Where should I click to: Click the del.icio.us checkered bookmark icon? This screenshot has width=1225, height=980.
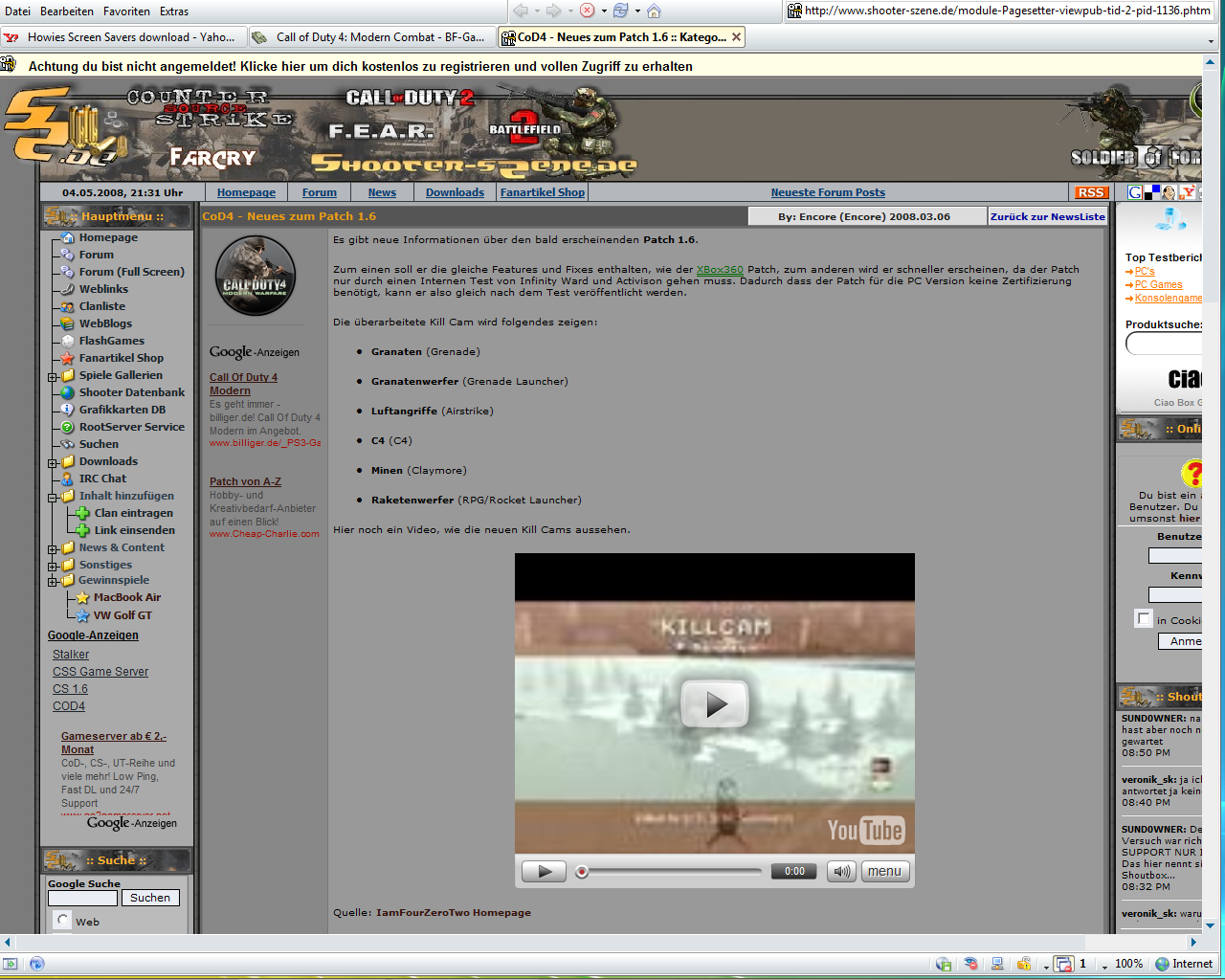[x=1151, y=192]
